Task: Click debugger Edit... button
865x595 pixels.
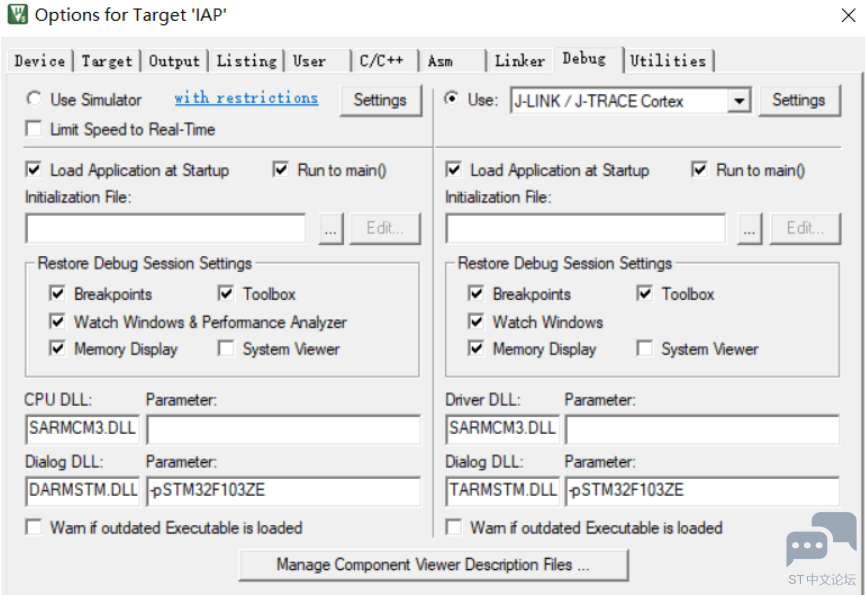Action: [x=805, y=228]
